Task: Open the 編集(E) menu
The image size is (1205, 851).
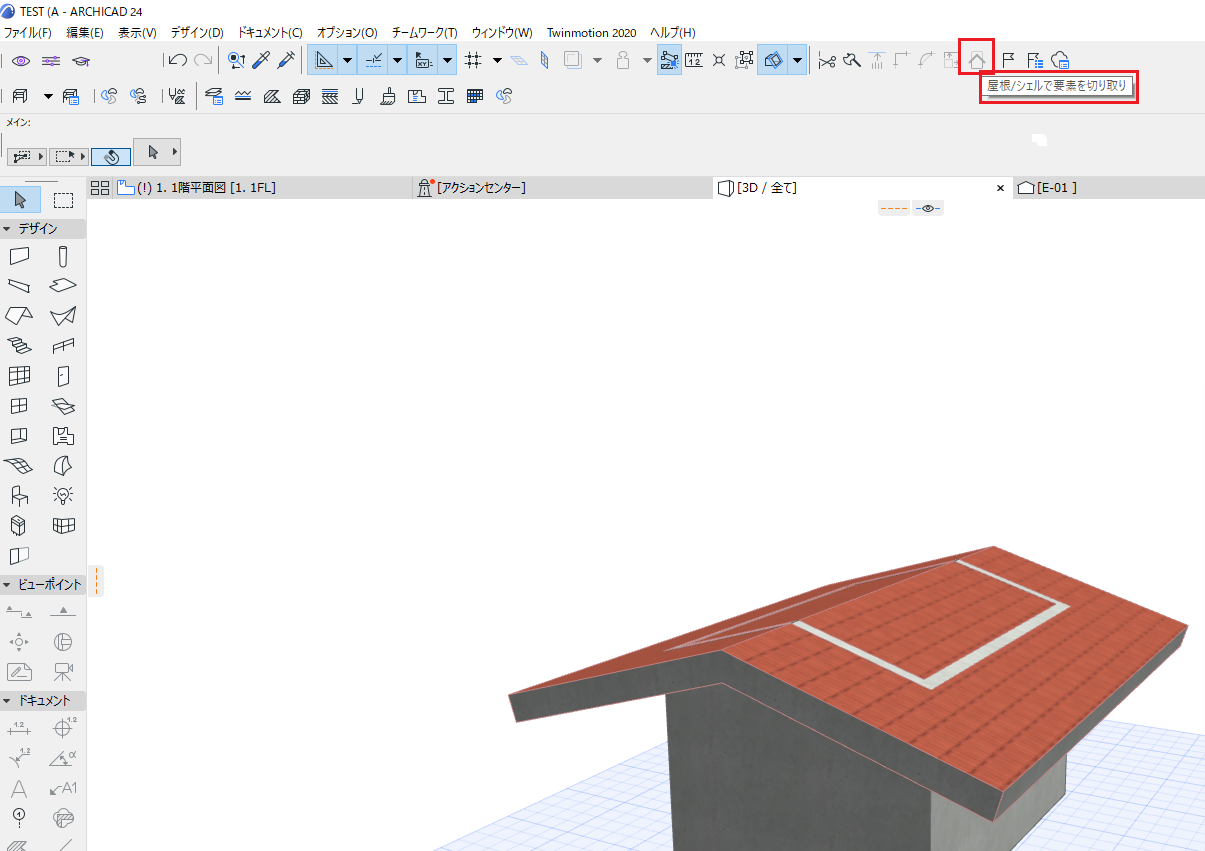Action: [85, 33]
